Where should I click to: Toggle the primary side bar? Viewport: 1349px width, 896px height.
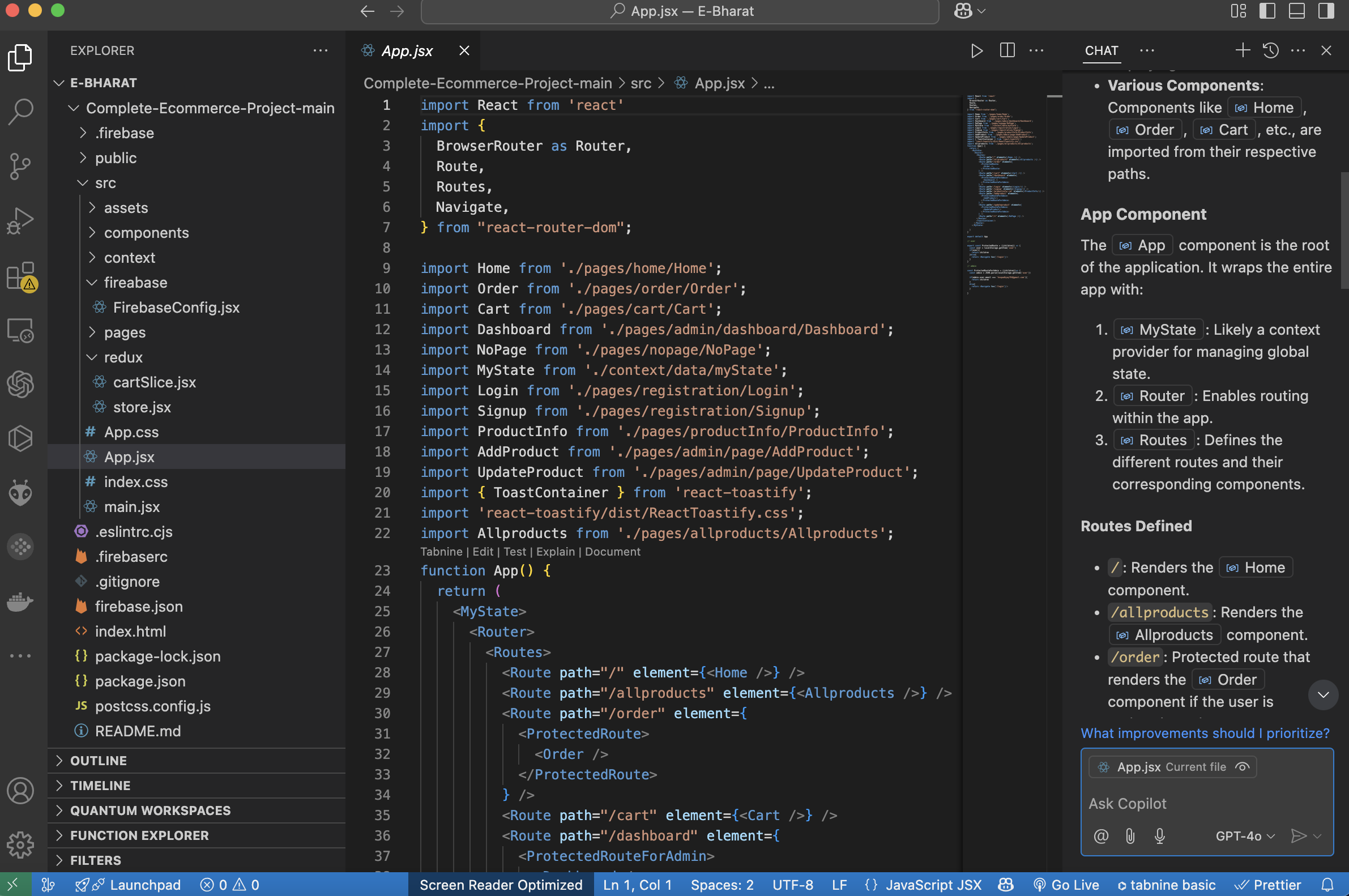tap(1267, 11)
